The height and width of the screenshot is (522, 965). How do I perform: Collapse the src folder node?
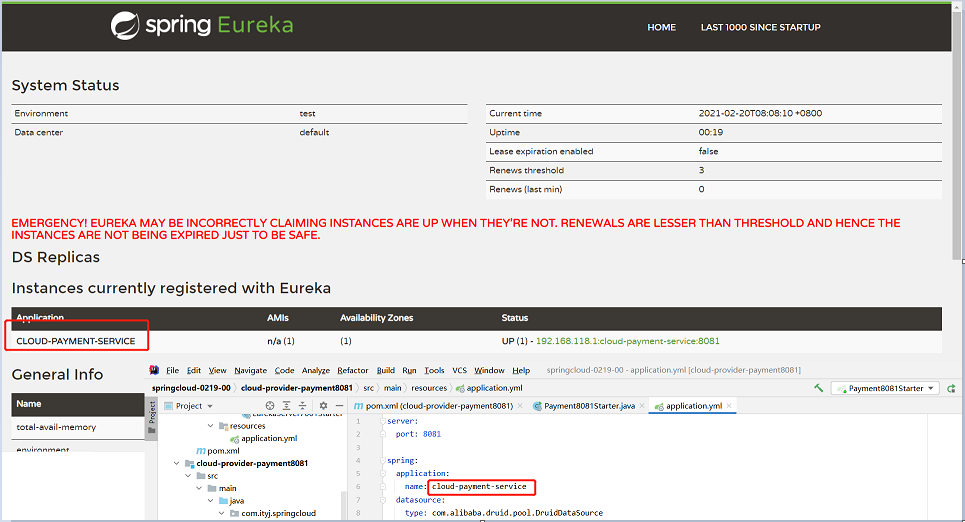(188, 476)
